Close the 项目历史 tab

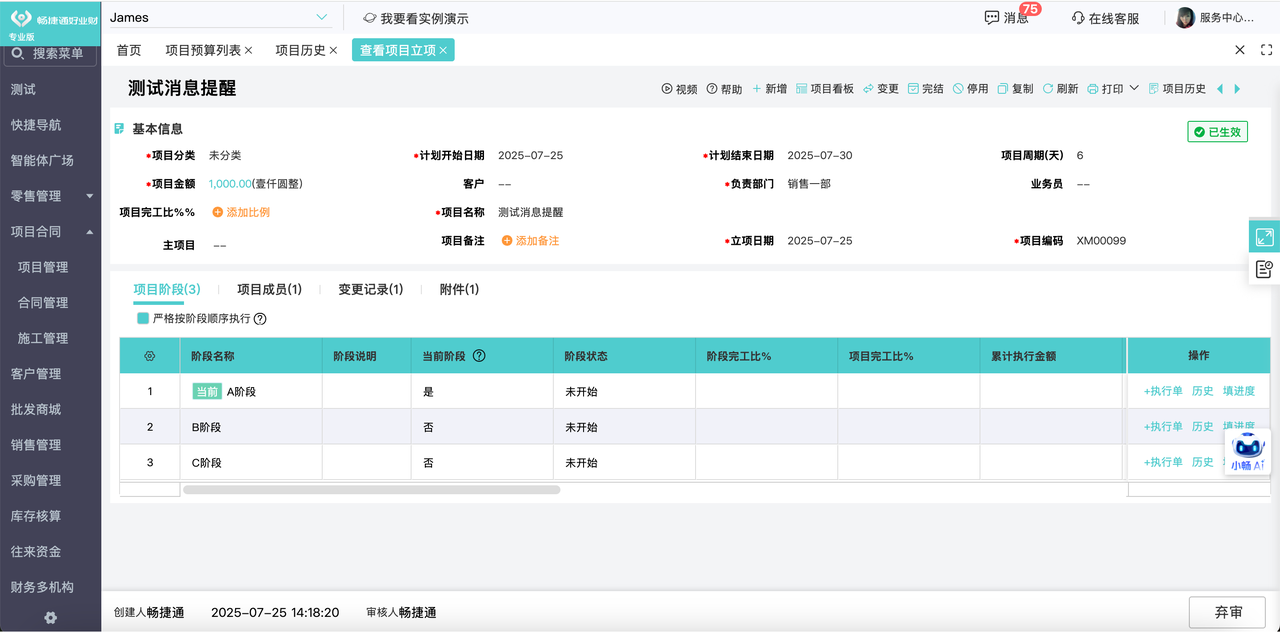click(333, 50)
